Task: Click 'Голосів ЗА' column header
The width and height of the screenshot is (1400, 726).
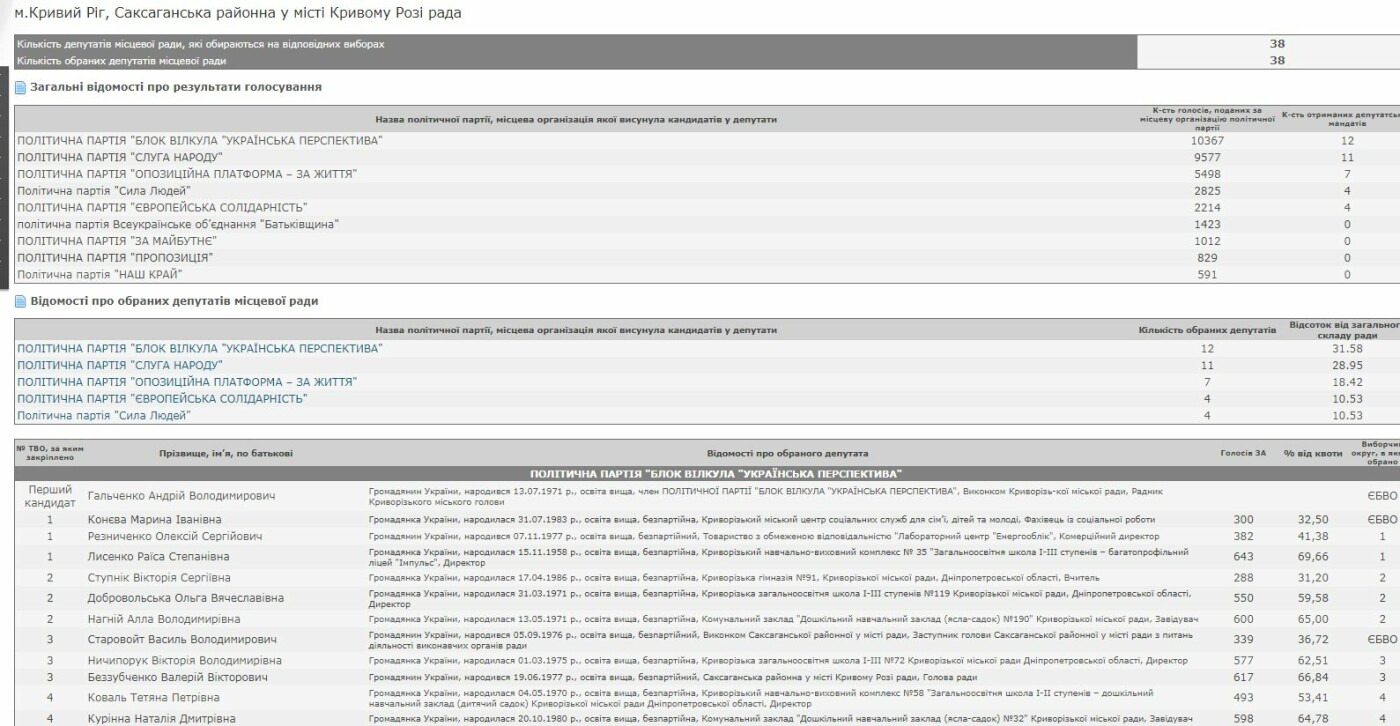Action: pos(1242,453)
